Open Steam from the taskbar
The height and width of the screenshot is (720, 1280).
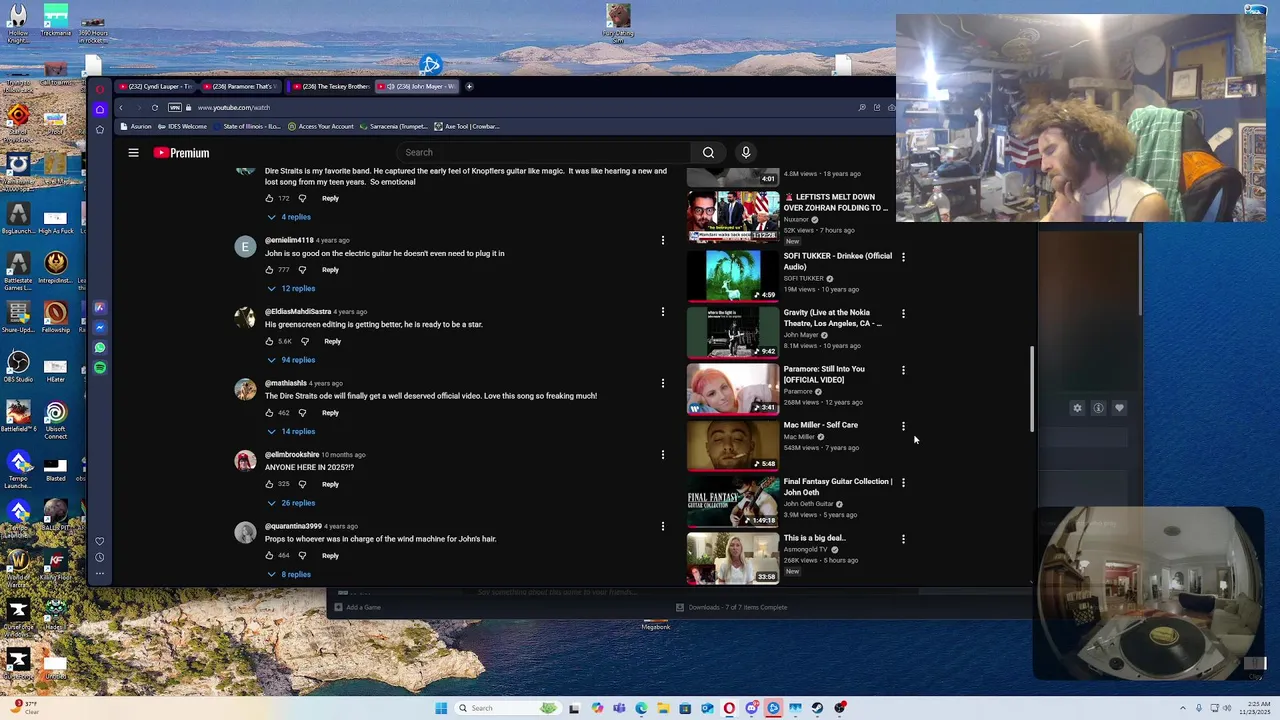817,708
